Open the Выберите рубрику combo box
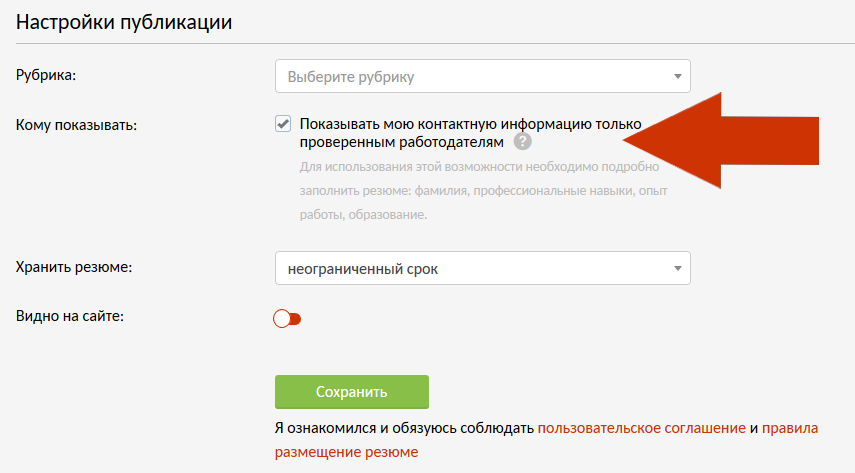 pos(470,76)
